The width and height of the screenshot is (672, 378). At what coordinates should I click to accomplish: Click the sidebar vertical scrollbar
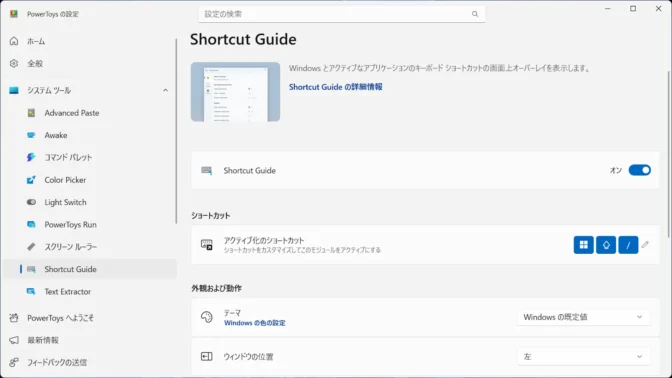[176, 131]
